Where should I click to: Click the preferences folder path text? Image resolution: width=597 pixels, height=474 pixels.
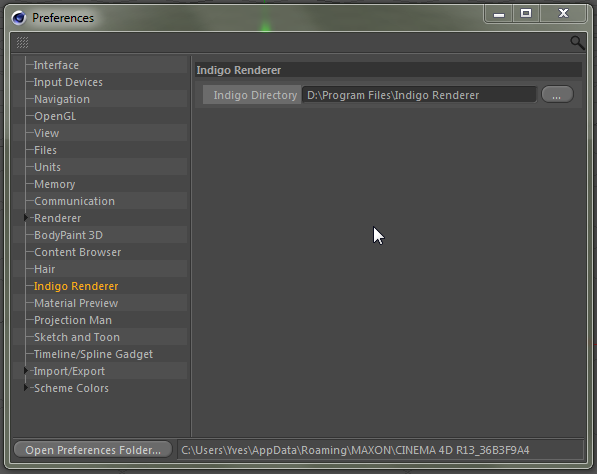click(355, 450)
